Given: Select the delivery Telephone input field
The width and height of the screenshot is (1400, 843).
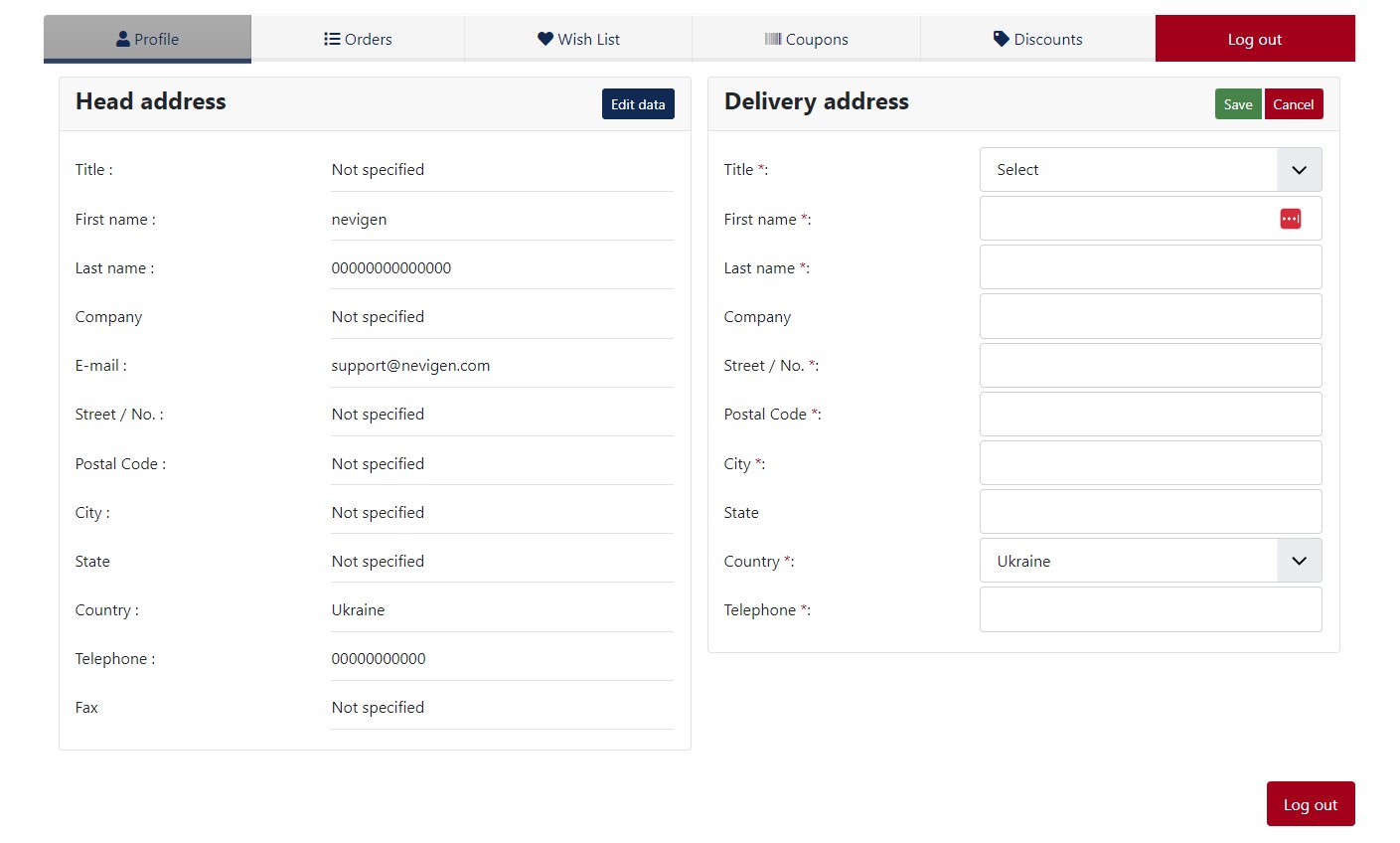Looking at the screenshot, I should (1150, 609).
